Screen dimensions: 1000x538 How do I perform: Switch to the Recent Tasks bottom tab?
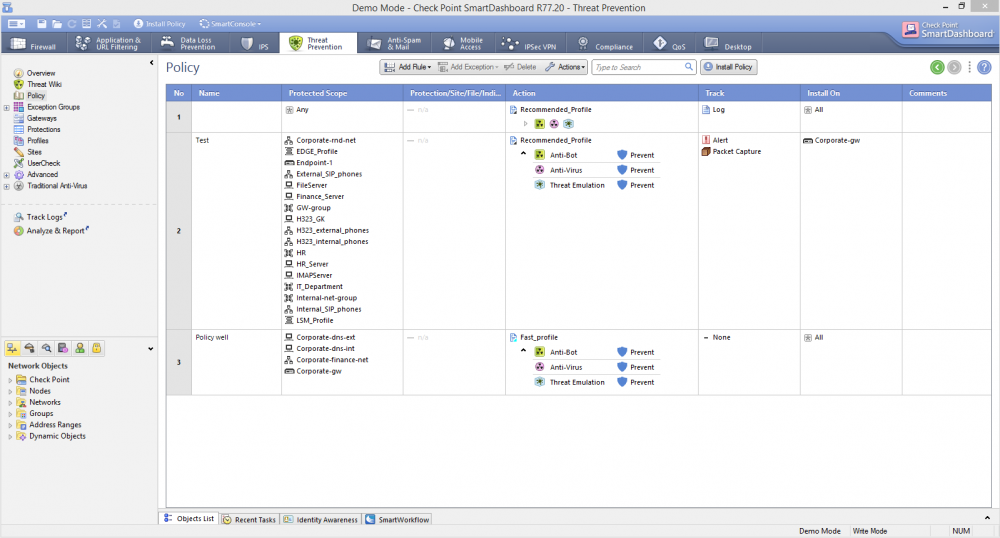pos(249,520)
